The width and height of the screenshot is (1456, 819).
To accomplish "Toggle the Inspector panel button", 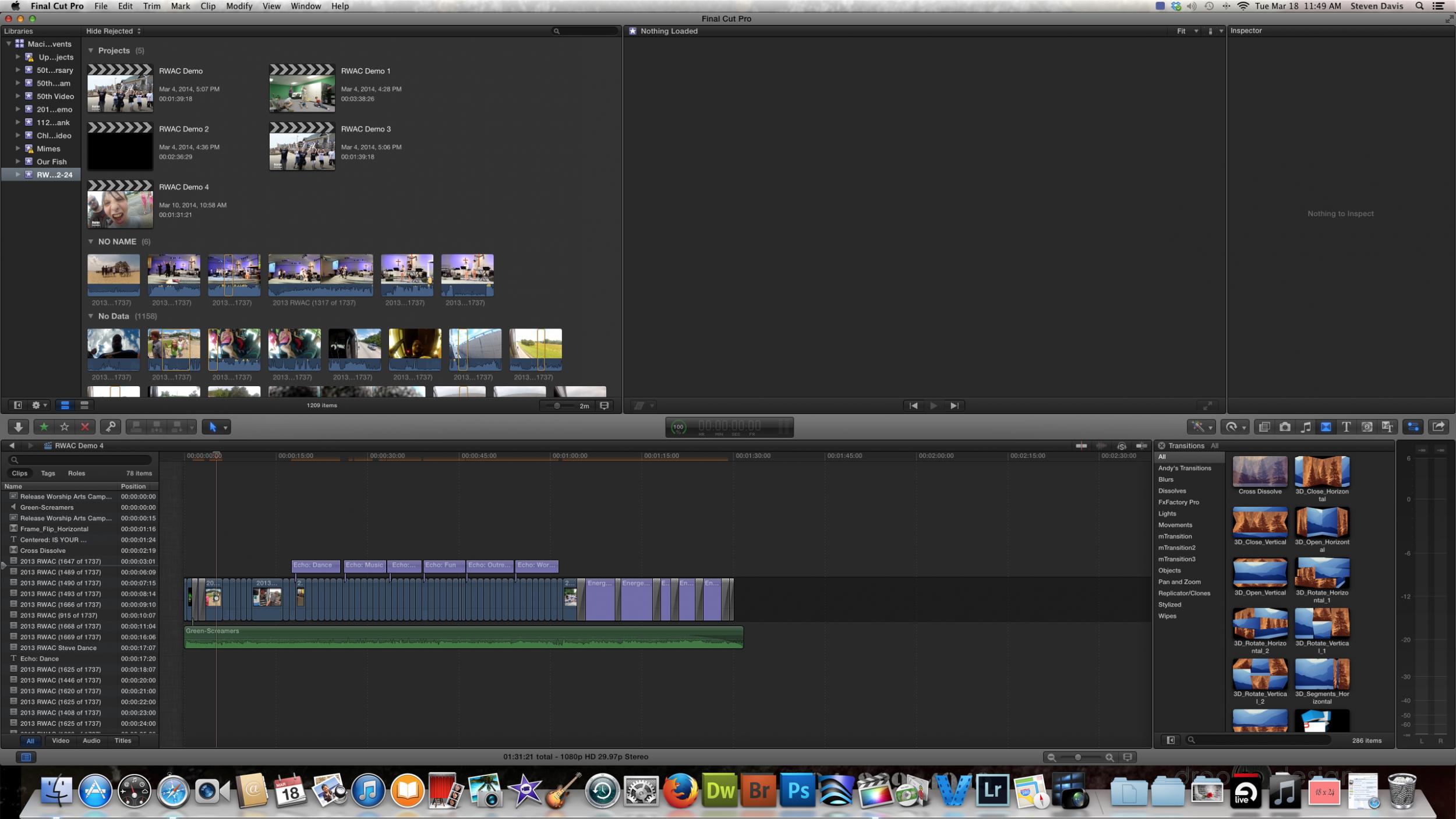I will coord(1412,427).
